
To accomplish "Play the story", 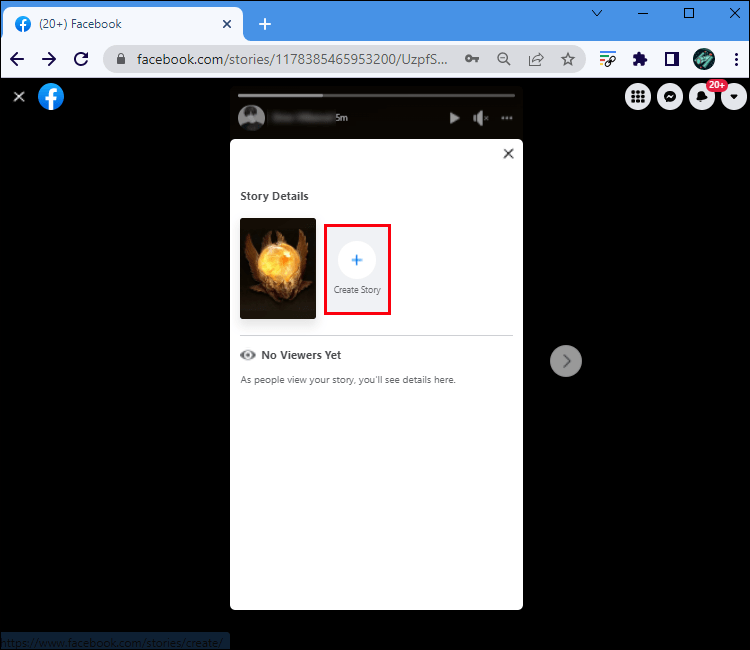I will (454, 118).
